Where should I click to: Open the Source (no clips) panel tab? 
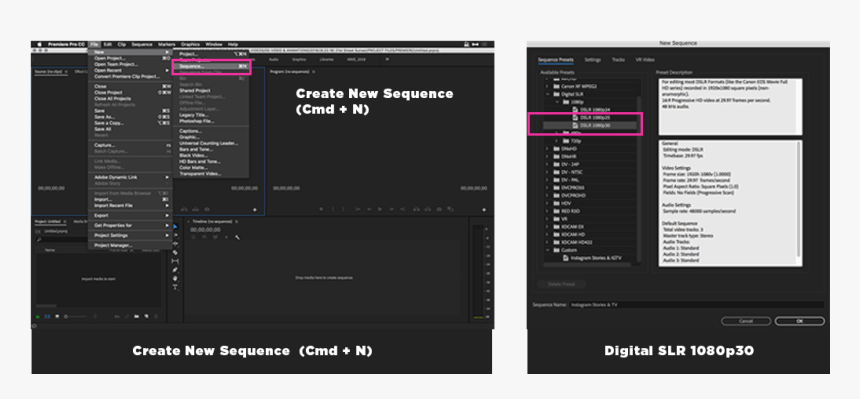click(x=48, y=71)
